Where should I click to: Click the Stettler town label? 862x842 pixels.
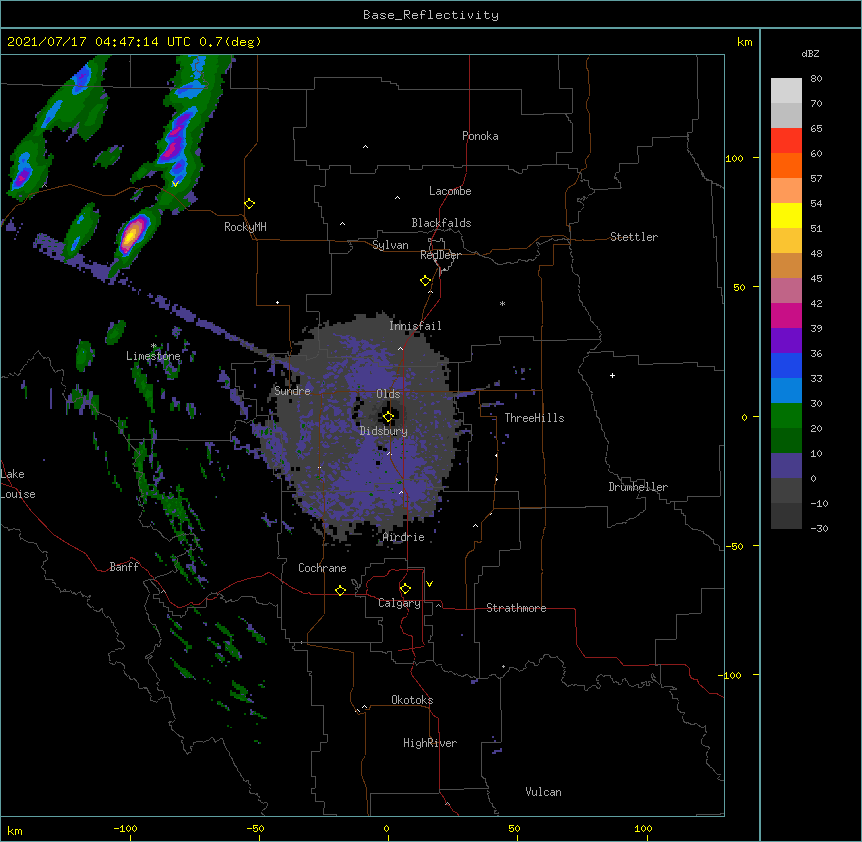pos(634,237)
